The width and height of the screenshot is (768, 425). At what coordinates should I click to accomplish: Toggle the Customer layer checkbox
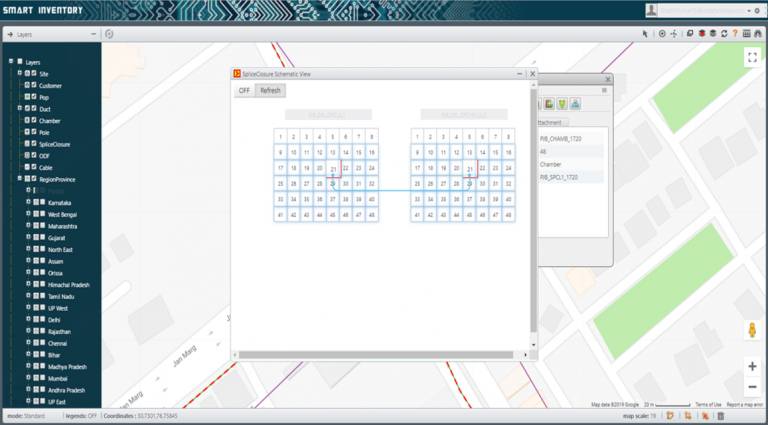(34, 85)
